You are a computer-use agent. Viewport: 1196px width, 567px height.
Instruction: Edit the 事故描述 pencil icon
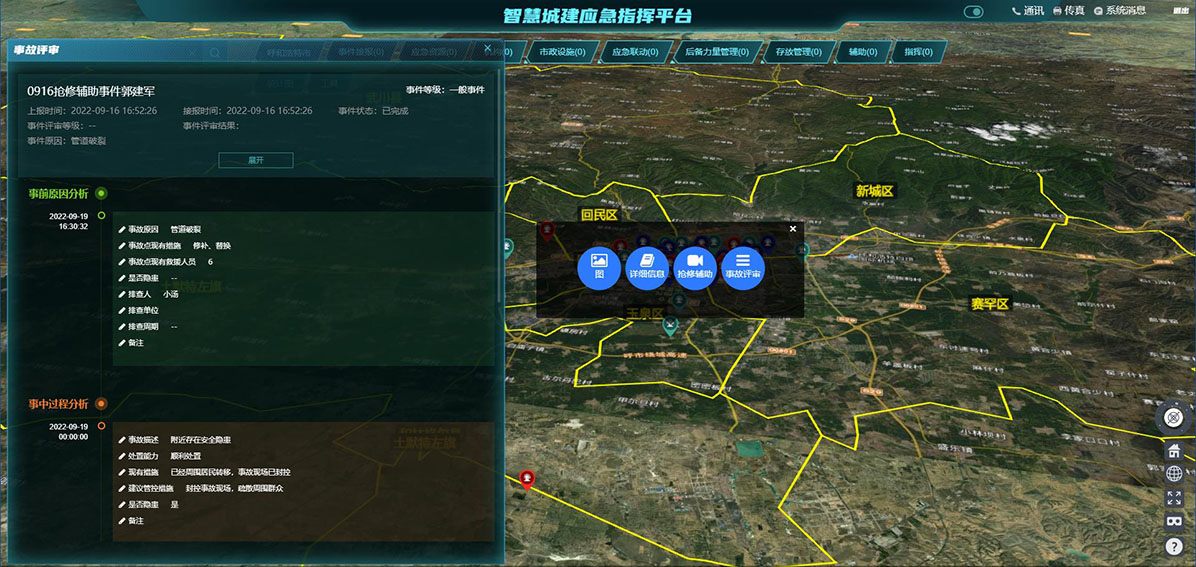(123, 440)
